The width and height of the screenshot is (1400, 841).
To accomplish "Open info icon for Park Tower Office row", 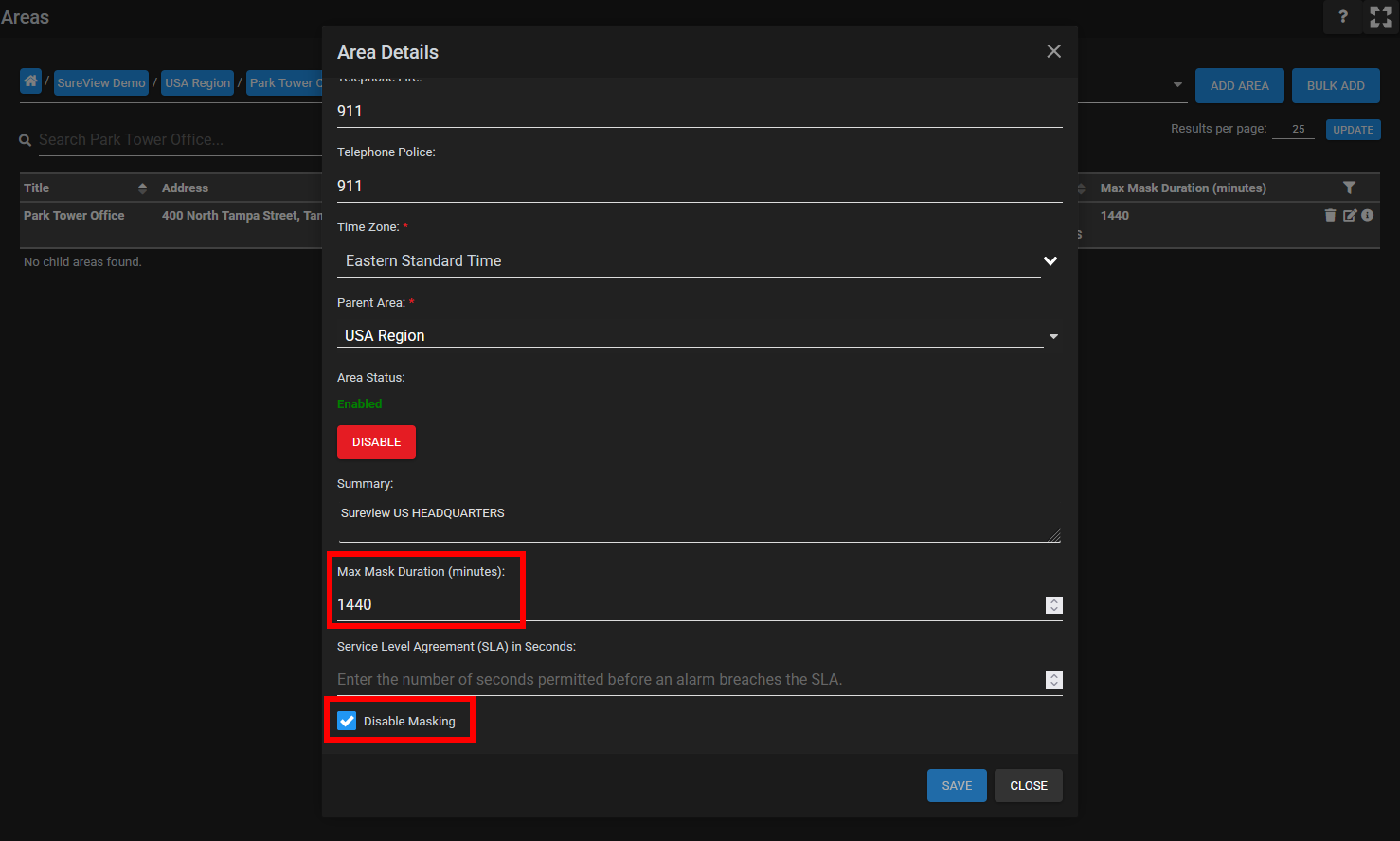I will 1367,216.
